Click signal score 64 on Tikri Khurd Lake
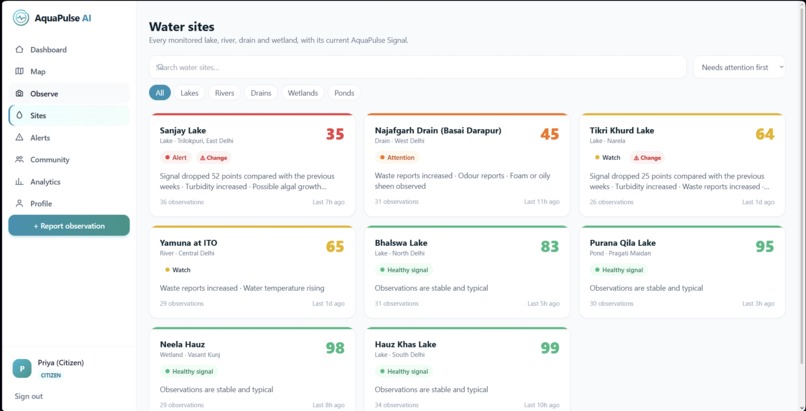Image resolution: width=806 pixels, height=411 pixels. click(764, 134)
